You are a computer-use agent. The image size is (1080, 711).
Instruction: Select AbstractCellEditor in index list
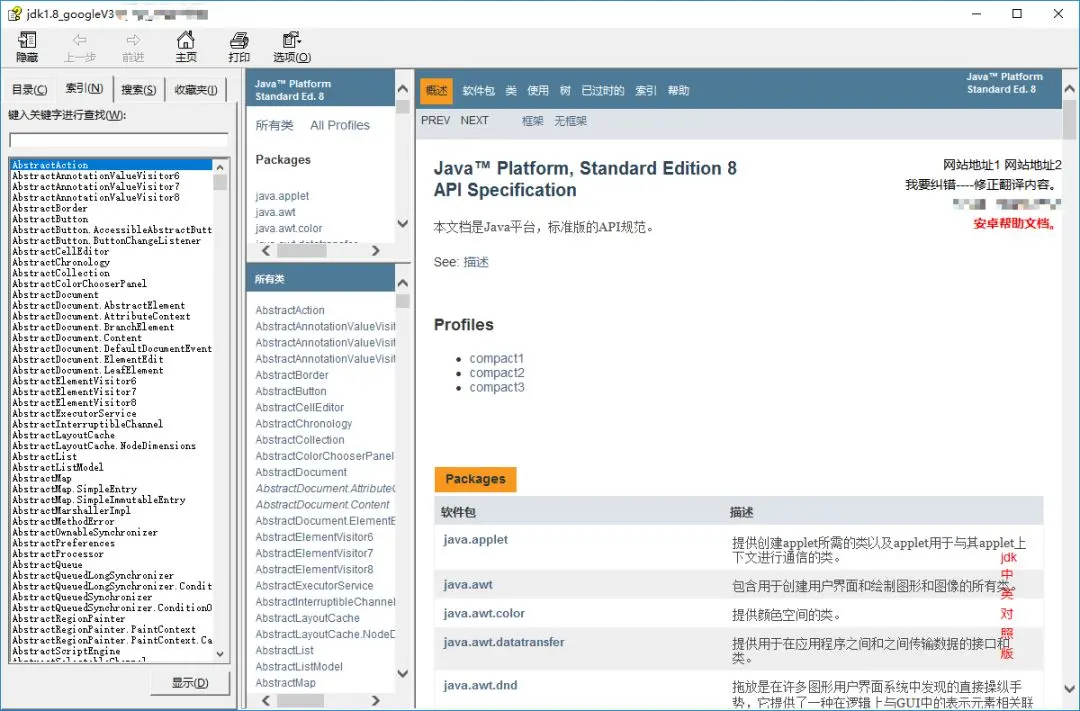pos(61,251)
